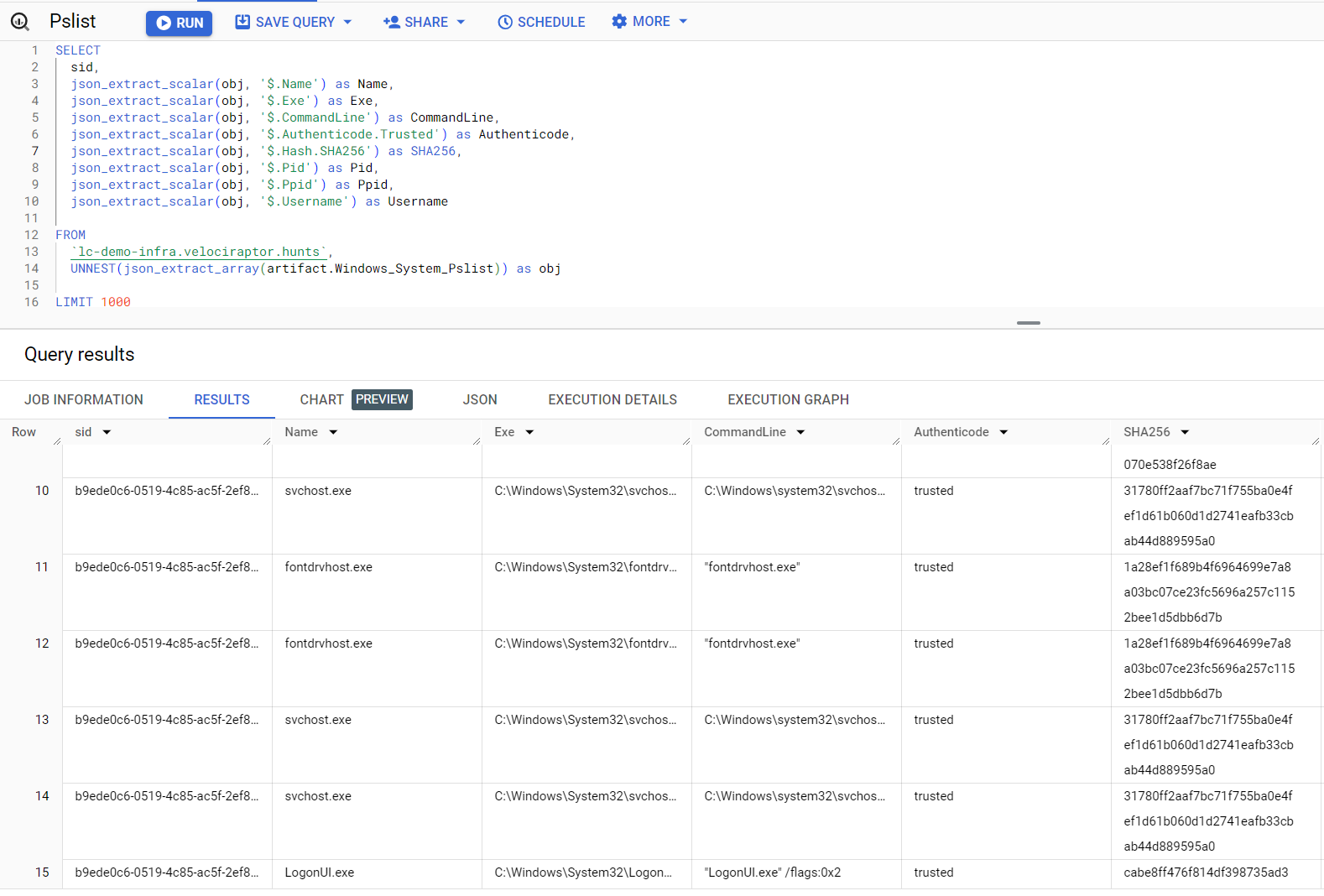
Task: Click the Schedule clock icon
Action: point(505,22)
